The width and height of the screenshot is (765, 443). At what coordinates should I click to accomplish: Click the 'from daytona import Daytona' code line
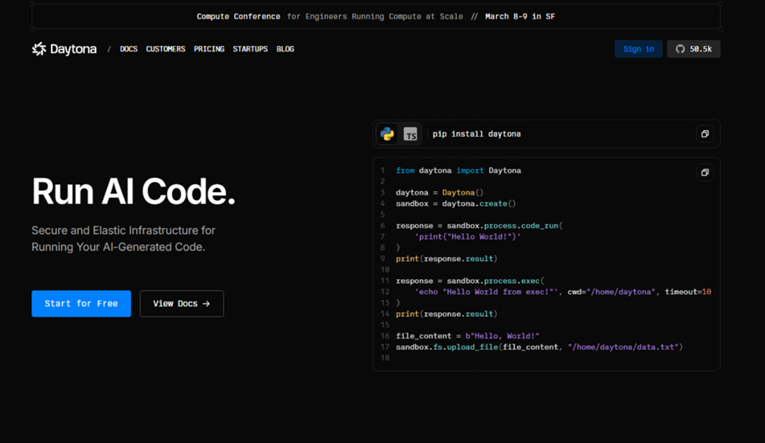pyautogui.click(x=458, y=171)
